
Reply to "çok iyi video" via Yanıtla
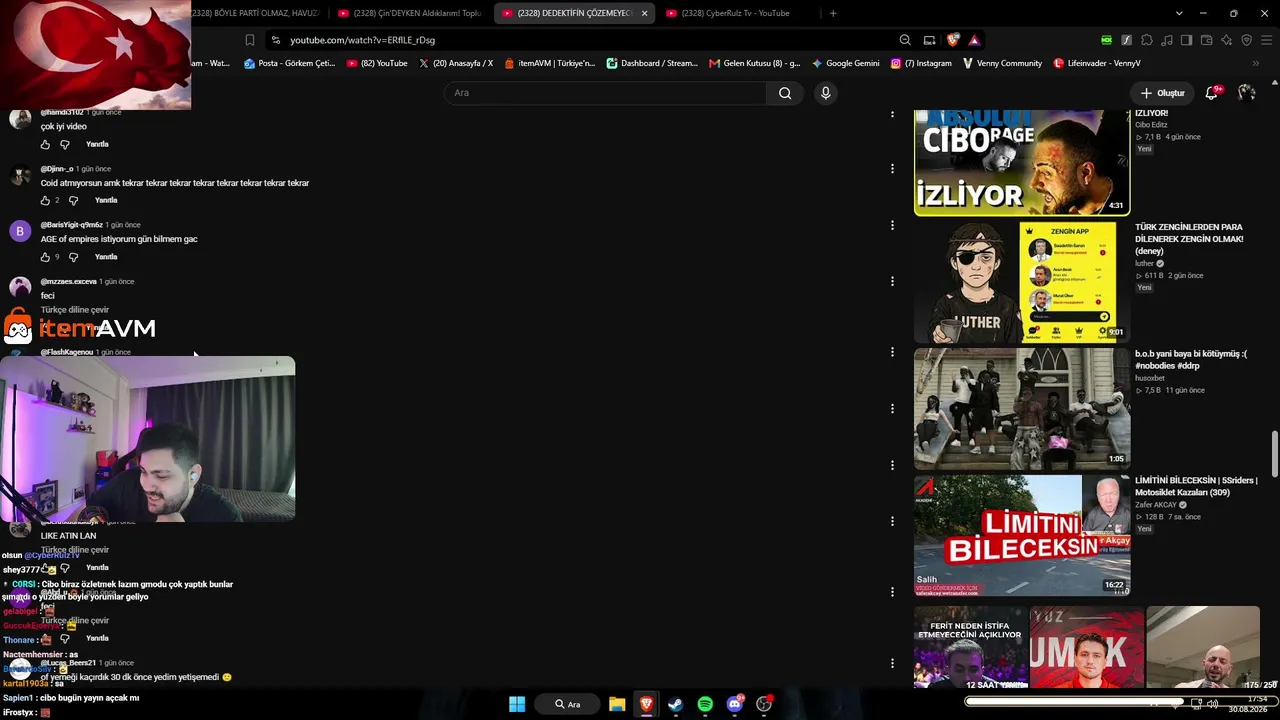(97, 145)
